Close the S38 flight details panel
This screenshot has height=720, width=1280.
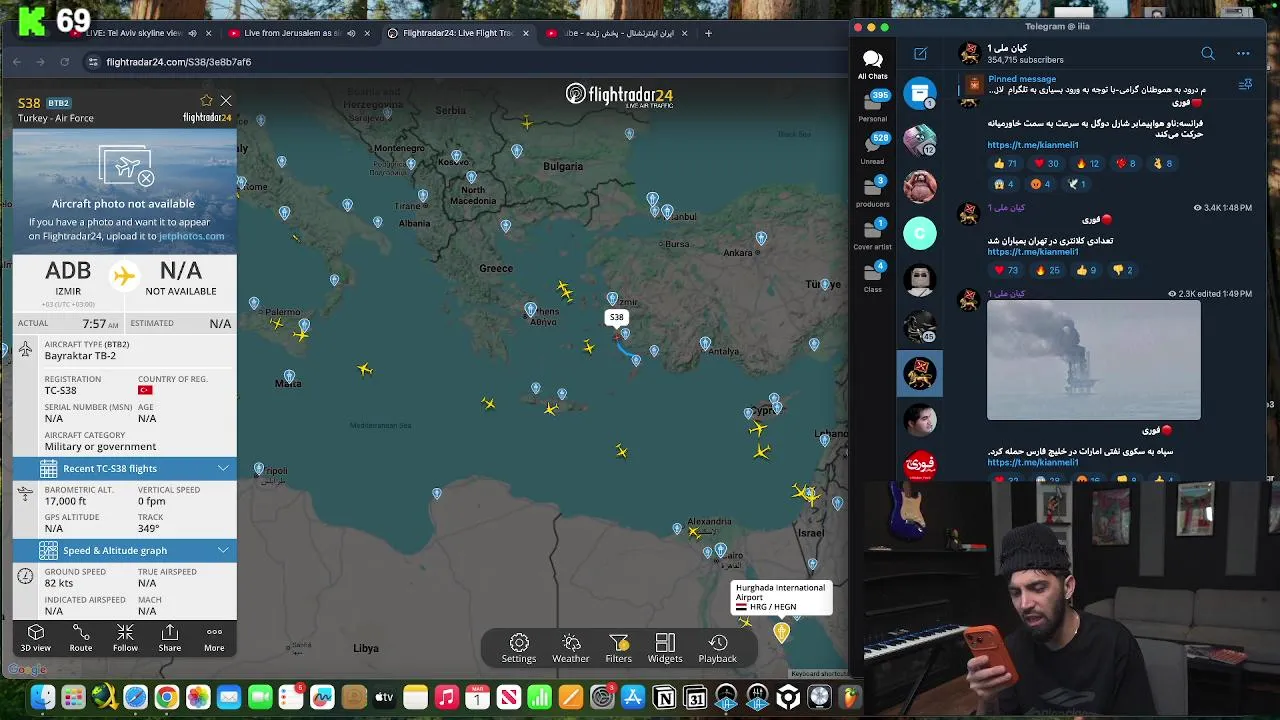tap(226, 101)
